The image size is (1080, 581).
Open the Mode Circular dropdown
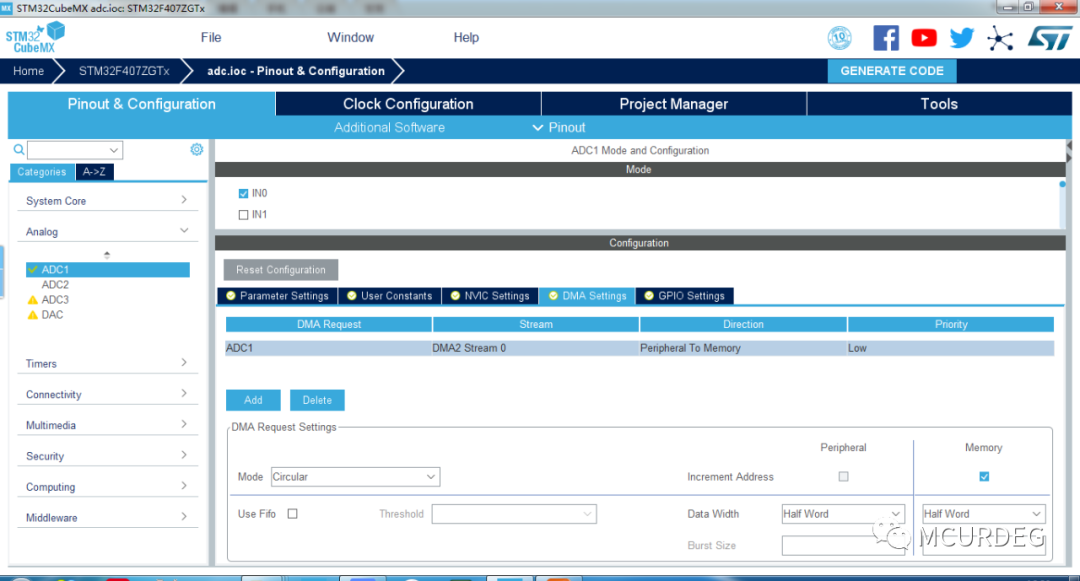coord(355,476)
